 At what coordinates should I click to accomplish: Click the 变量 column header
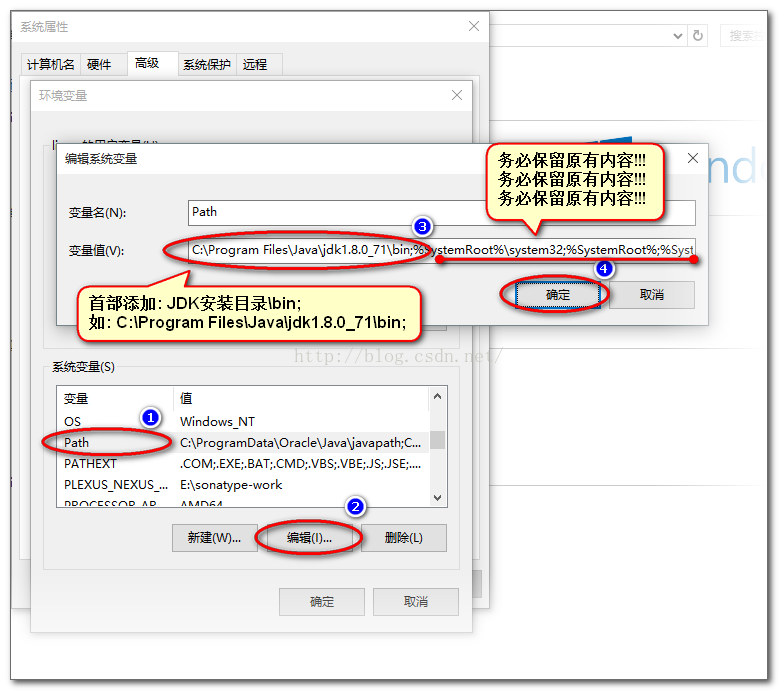(x=115, y=398)
